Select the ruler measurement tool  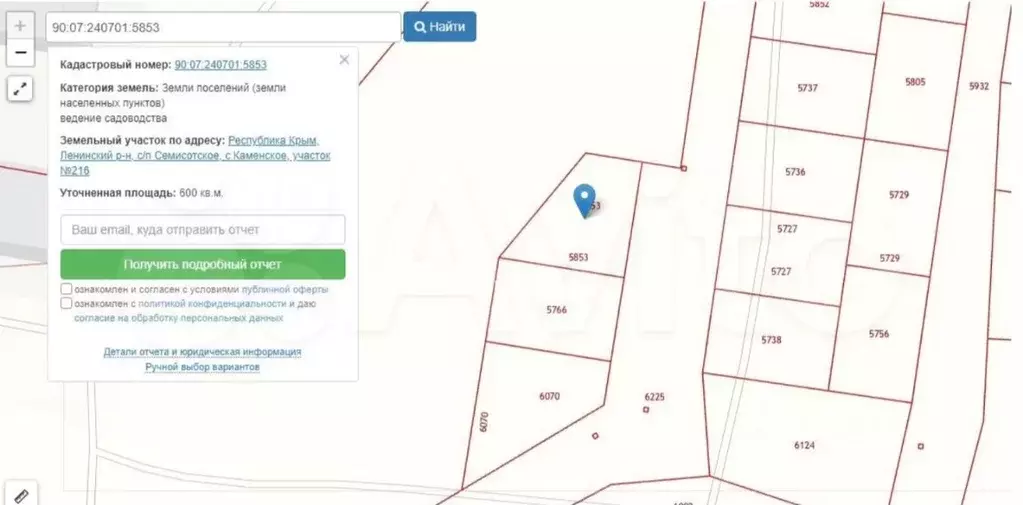pyautogui.click(x=20, y=494)
